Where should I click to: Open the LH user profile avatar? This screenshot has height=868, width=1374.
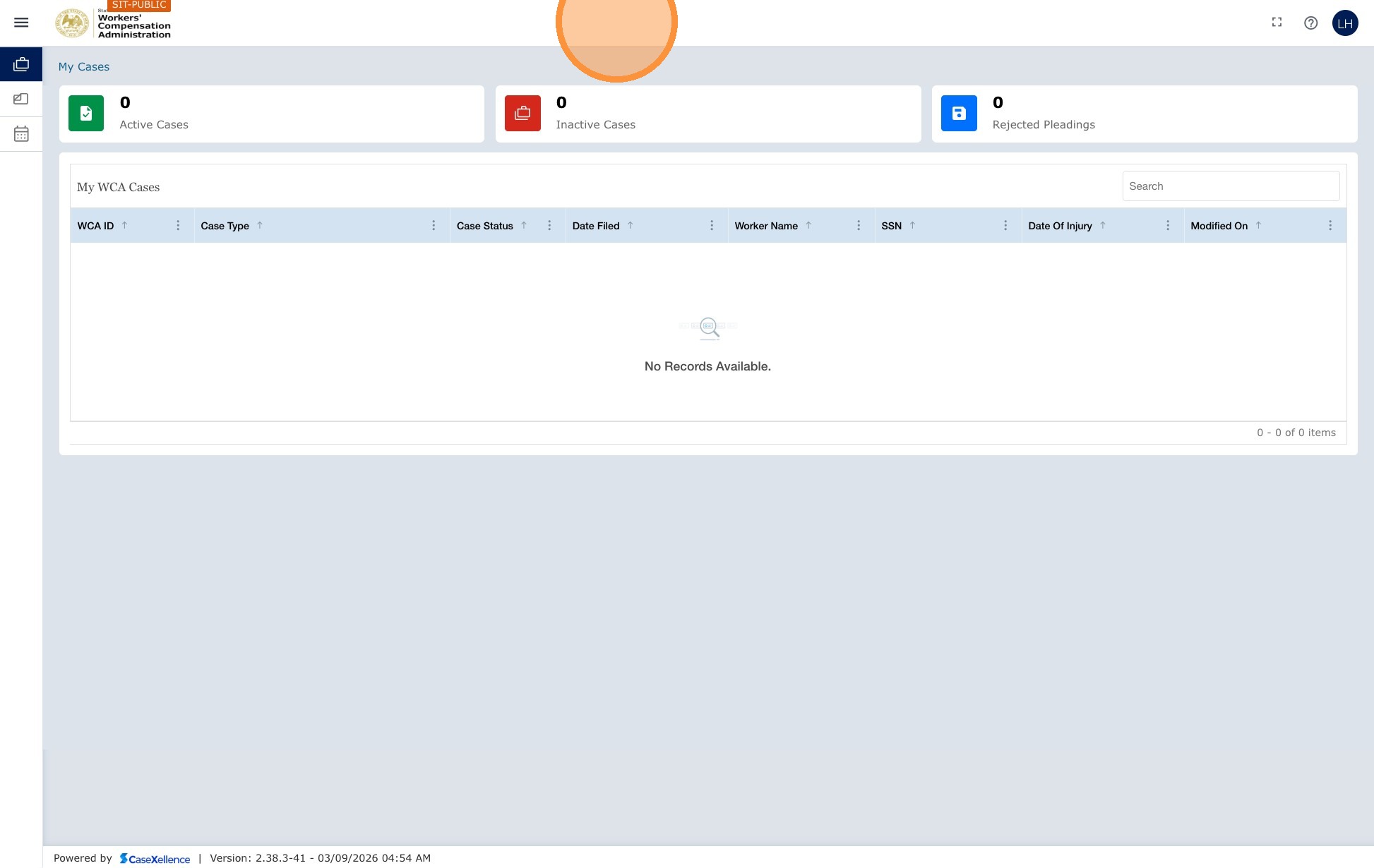1345,23
